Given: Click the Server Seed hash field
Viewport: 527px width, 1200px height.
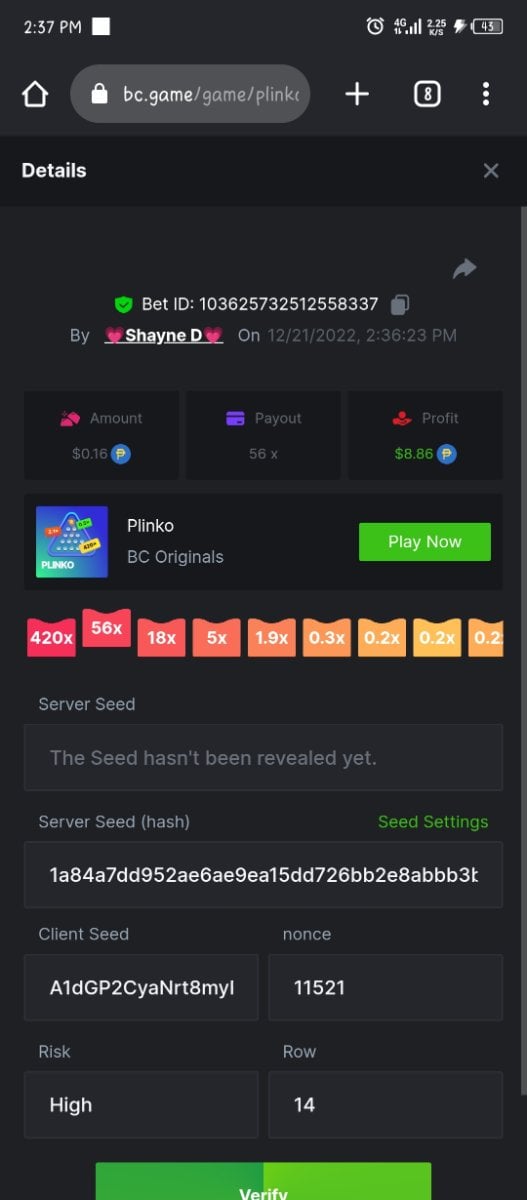Looking at the screenshot, I should pyautogui.click(x=263, y=875).
